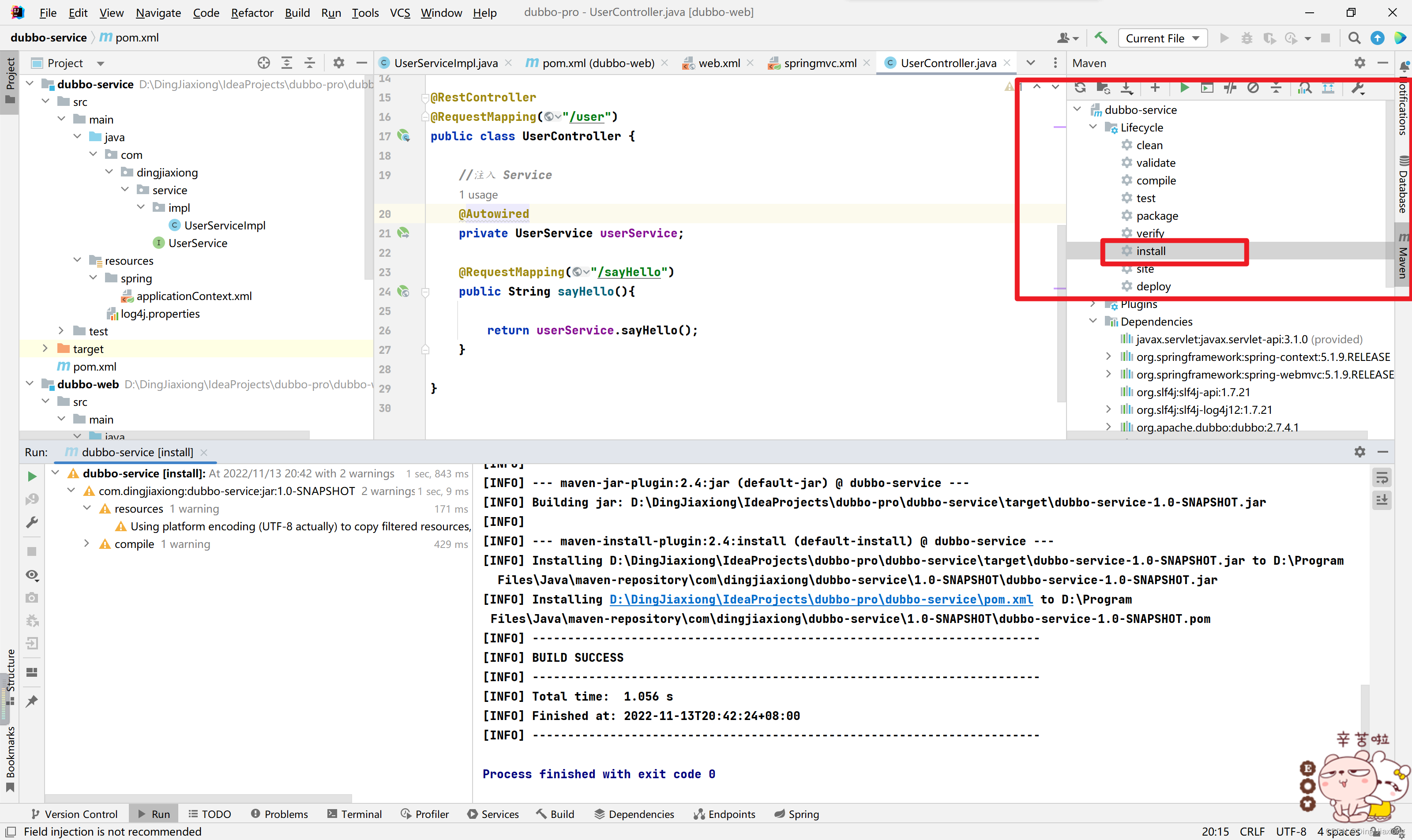This screenshot has width=1412, height=840.
Task: Collapse Lifecycle node in Maven tree
Action: (1093, 127)
